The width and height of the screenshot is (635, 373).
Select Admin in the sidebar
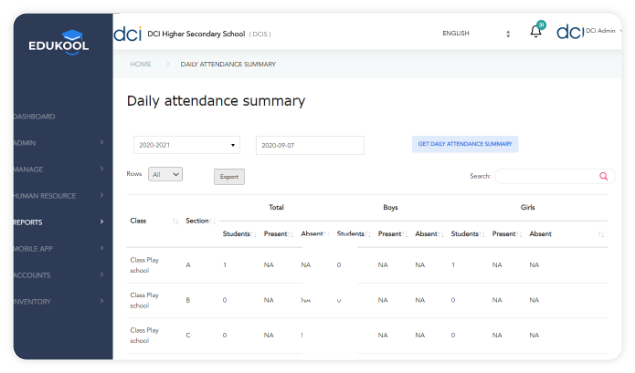[x=25, y=143]
